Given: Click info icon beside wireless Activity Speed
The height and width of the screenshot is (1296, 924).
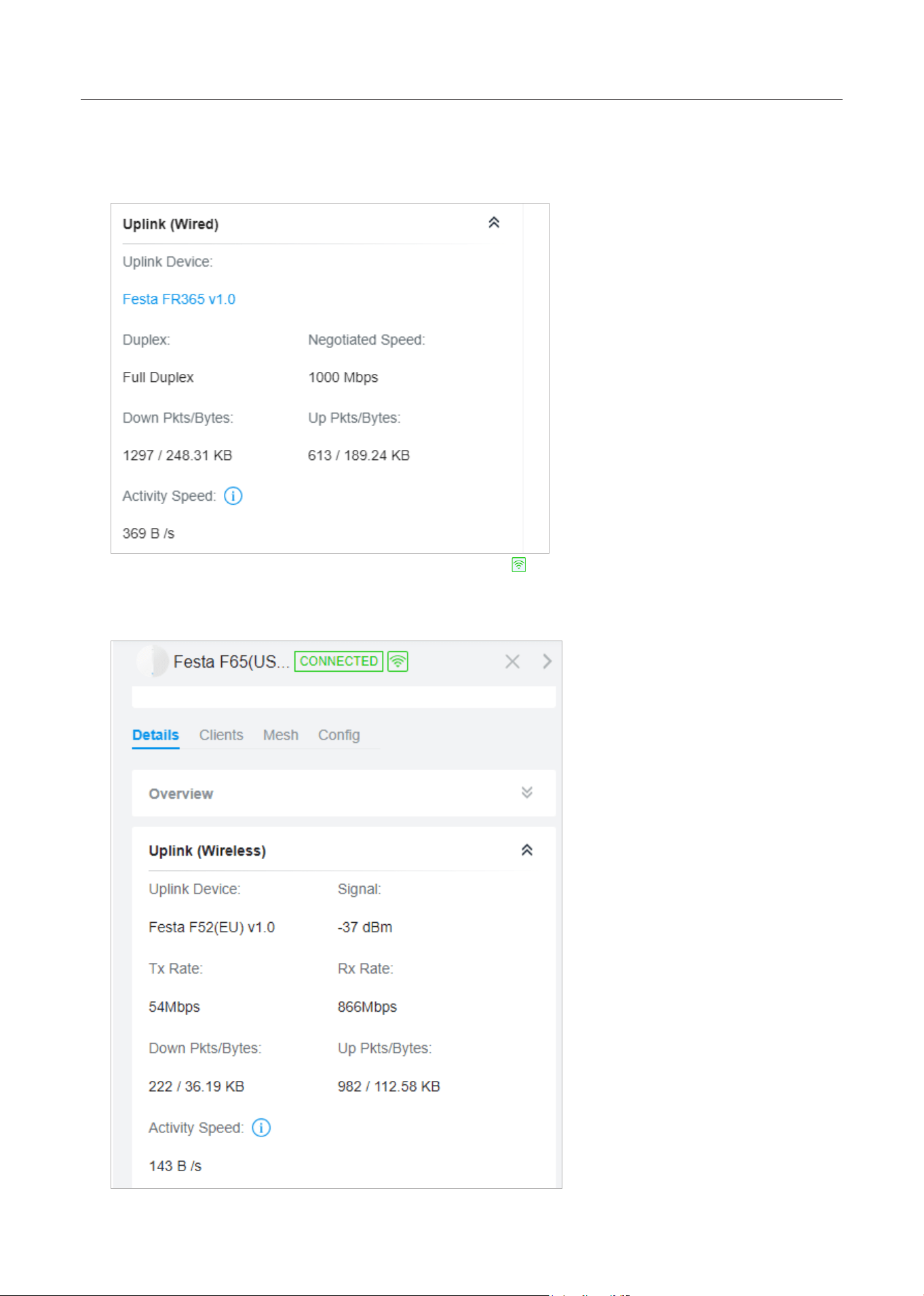Looking at the screenshot, I should click(x=261, y=1128).
